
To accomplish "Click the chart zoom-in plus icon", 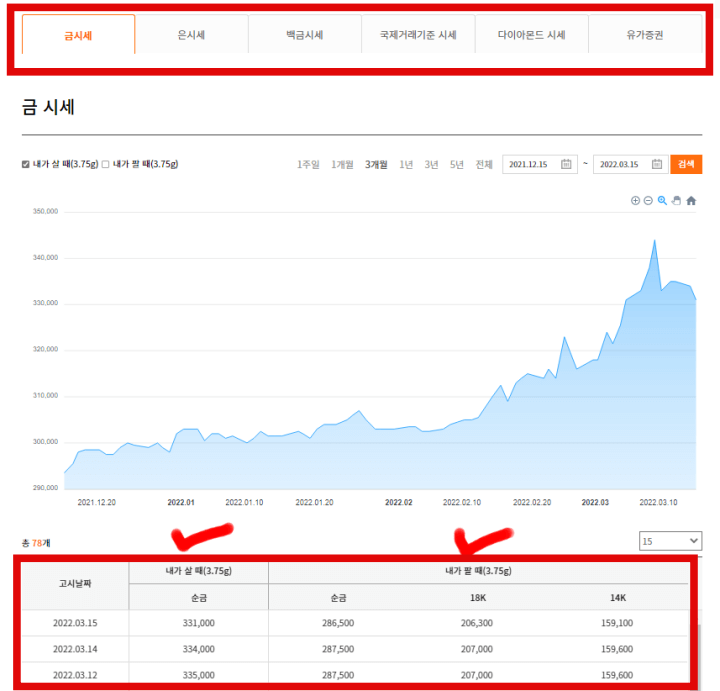I will pyautogui.click(x=635, y=201).
